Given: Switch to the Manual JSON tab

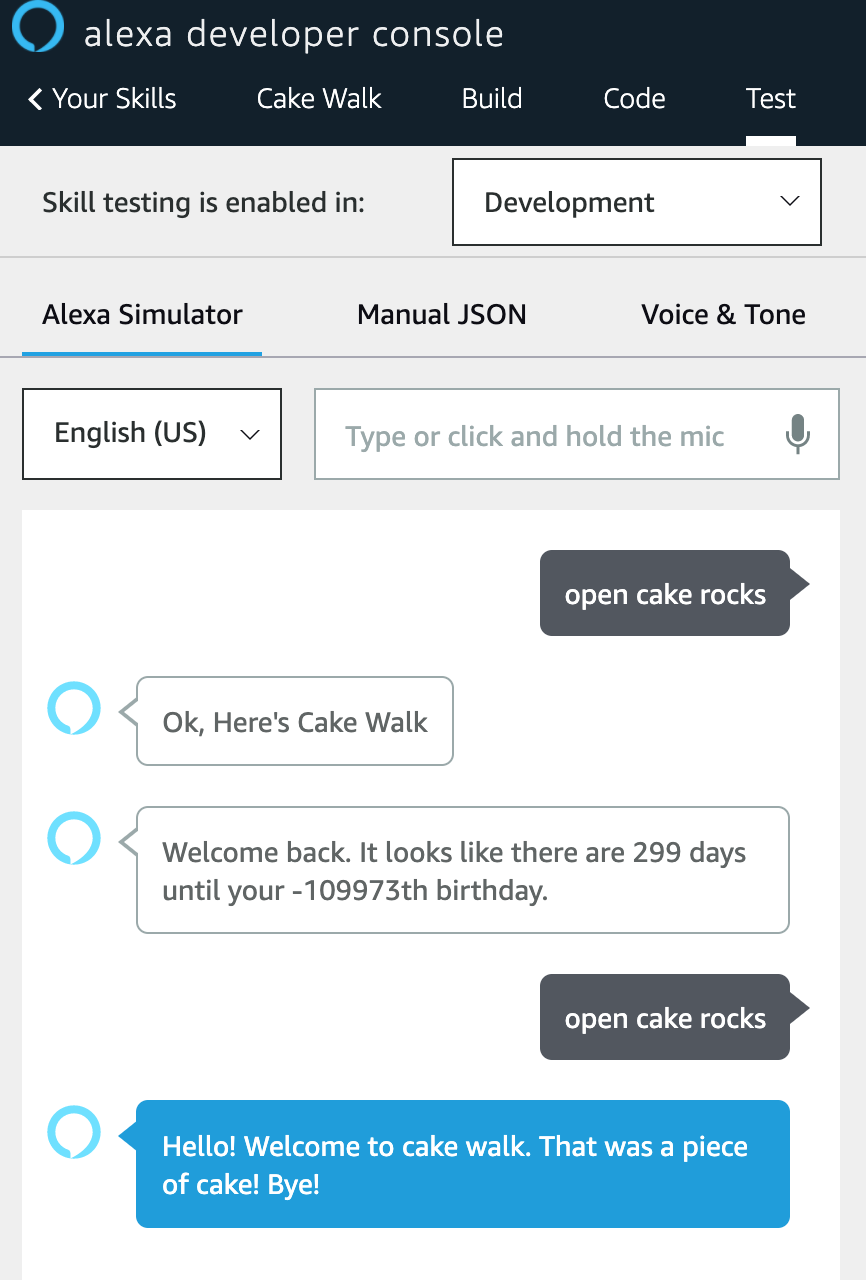Looking at the screenshot, I should pos(441,314).
